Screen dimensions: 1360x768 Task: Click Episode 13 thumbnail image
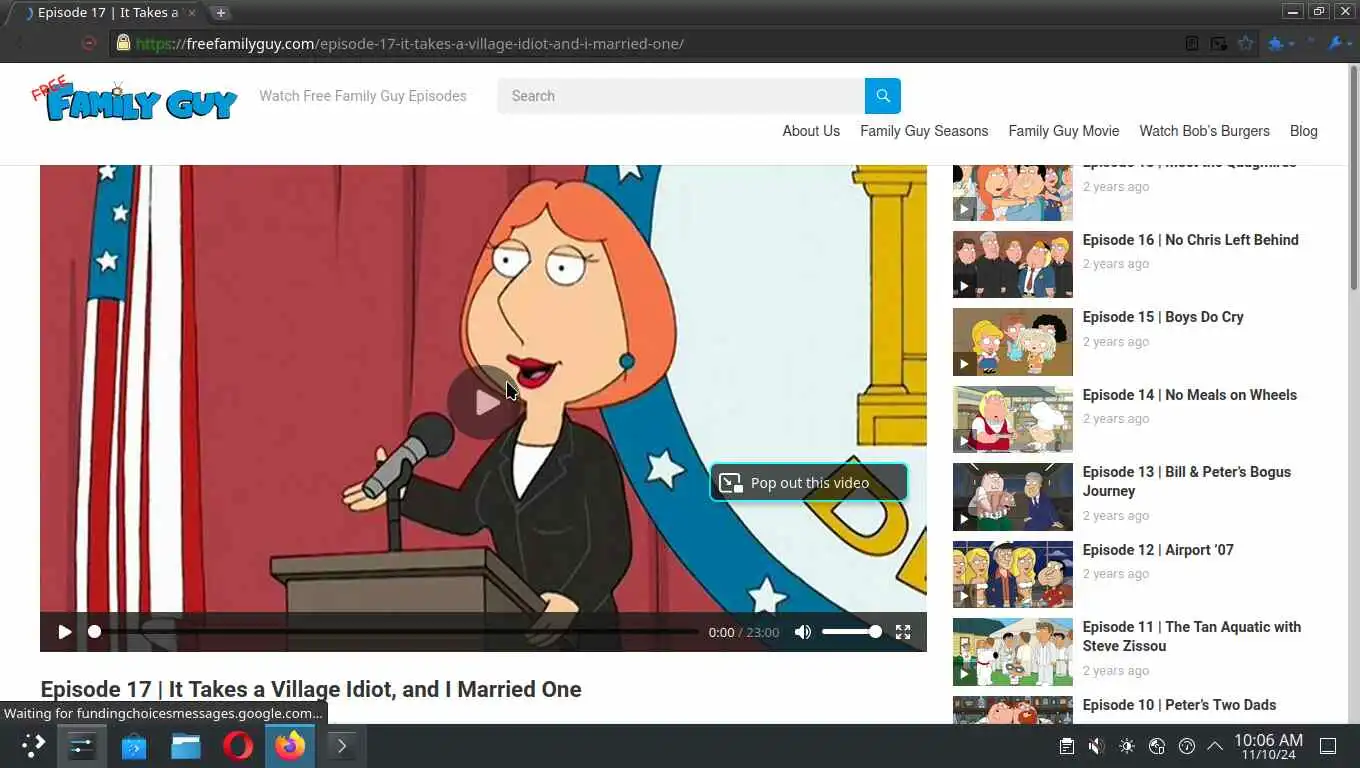pyautogui.click(x=1012, y=497)
